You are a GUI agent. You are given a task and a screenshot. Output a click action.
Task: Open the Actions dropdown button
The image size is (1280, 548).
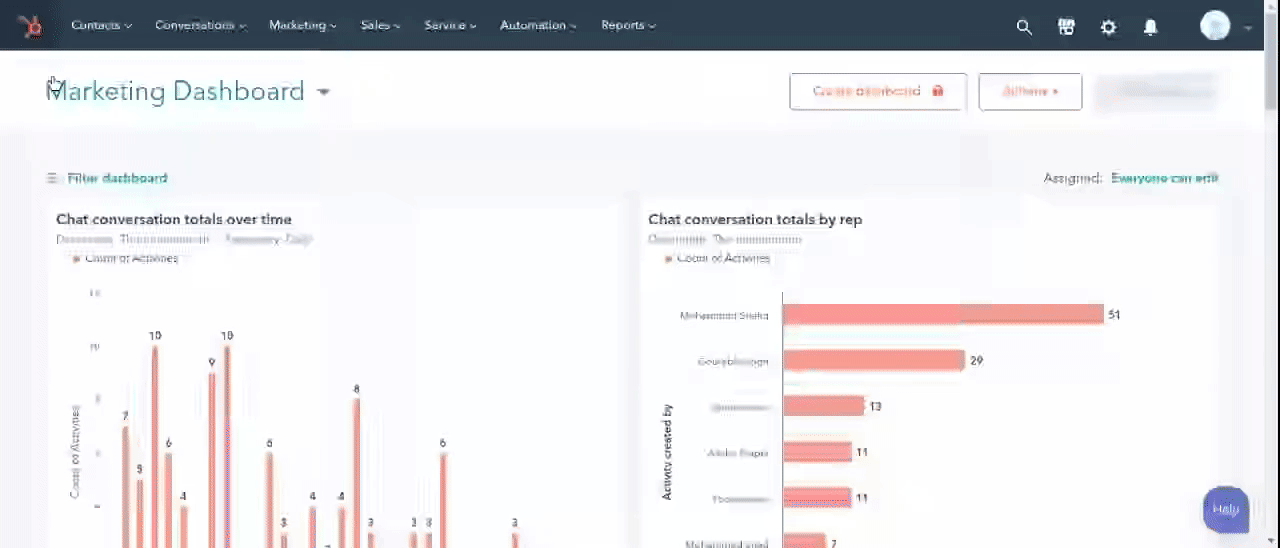(x=1029, y=91)
